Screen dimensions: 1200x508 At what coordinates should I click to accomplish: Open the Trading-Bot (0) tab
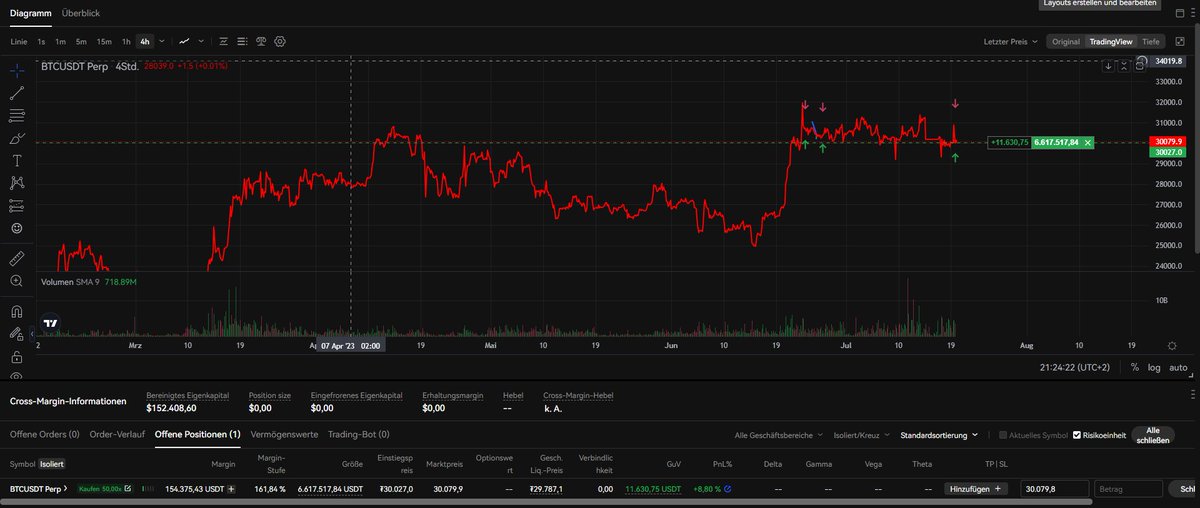(x=358, y=434)
